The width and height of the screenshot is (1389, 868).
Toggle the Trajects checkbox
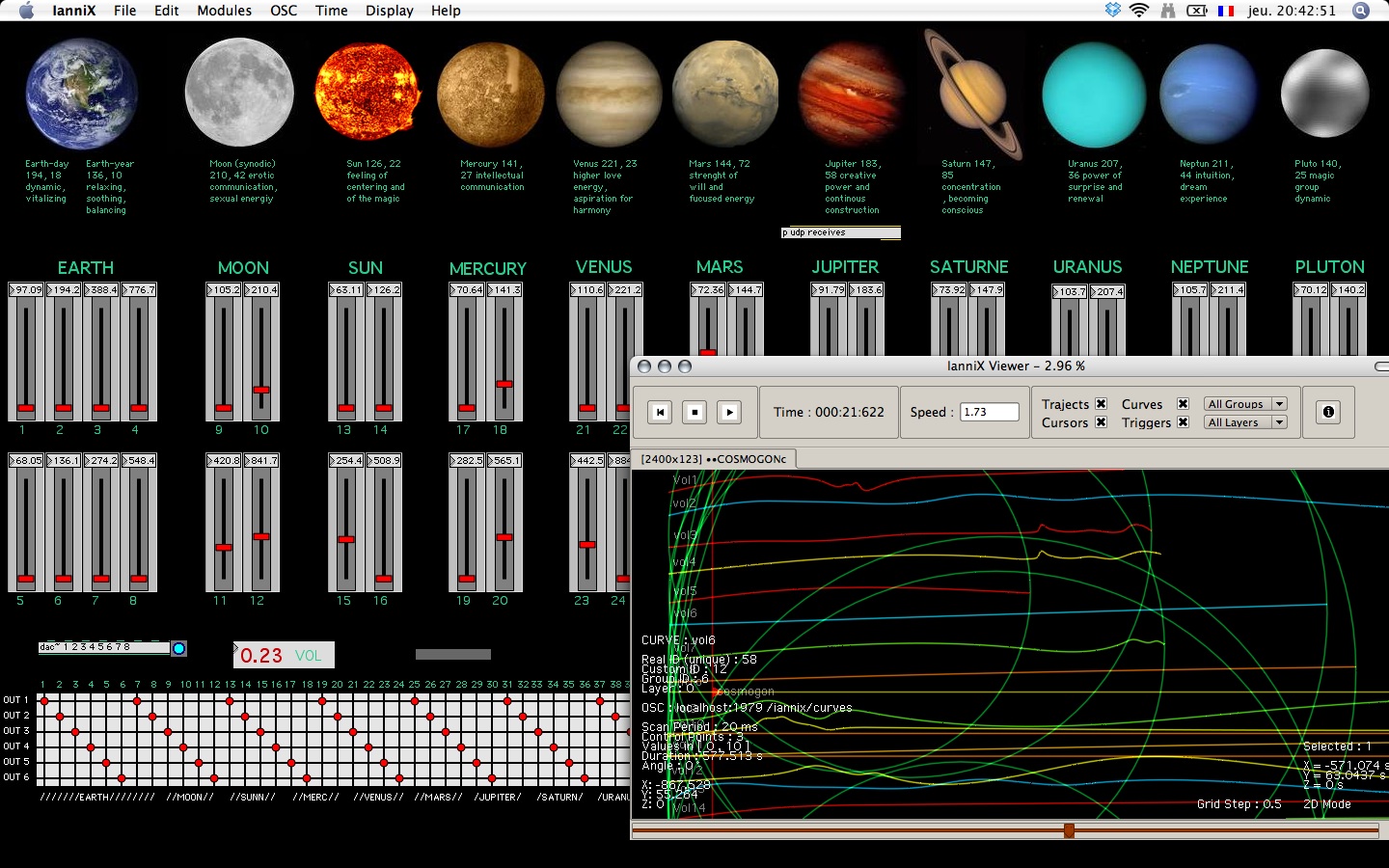1101,404
